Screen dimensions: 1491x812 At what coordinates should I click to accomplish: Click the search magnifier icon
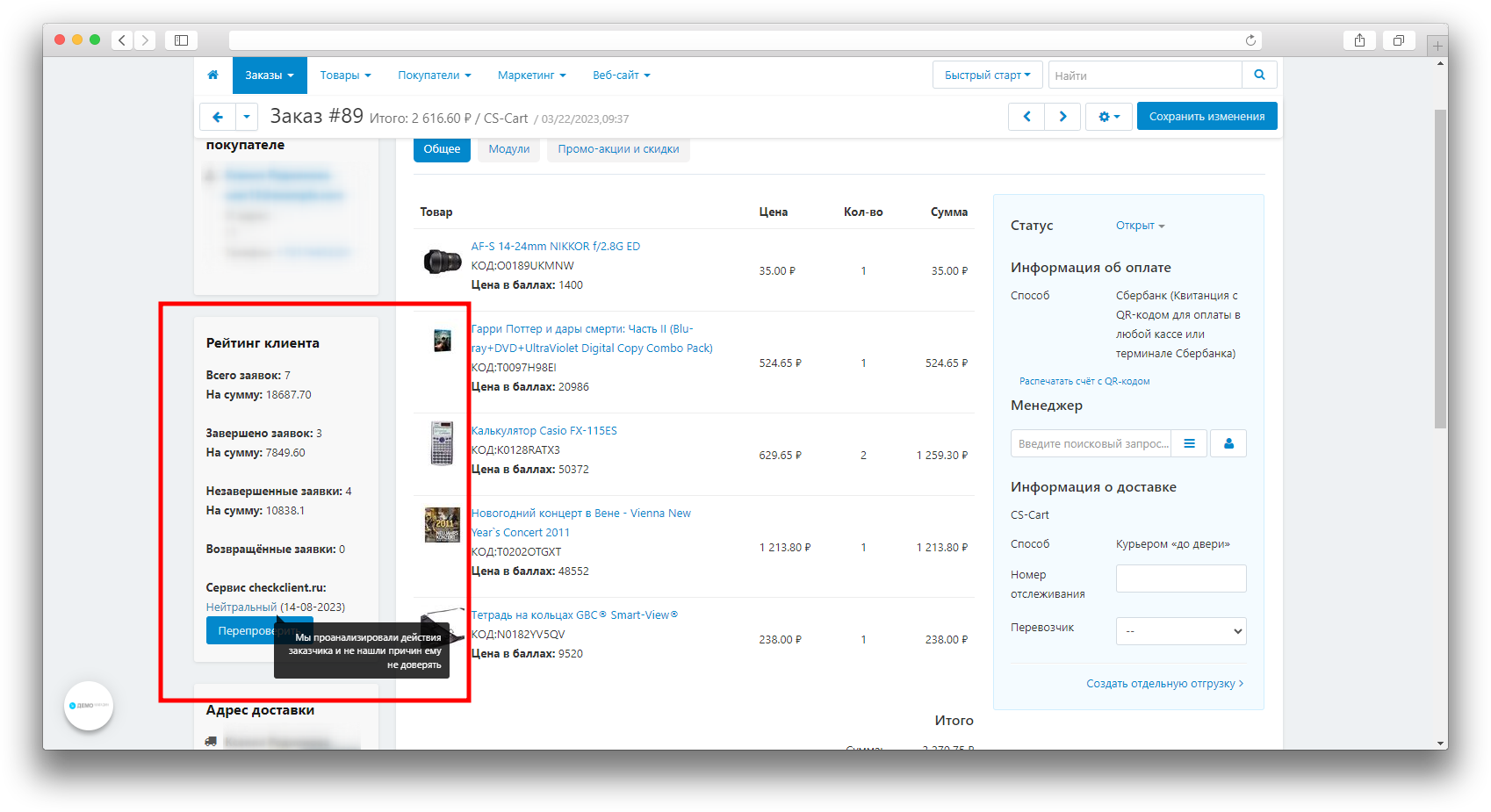pos(1259,75)
